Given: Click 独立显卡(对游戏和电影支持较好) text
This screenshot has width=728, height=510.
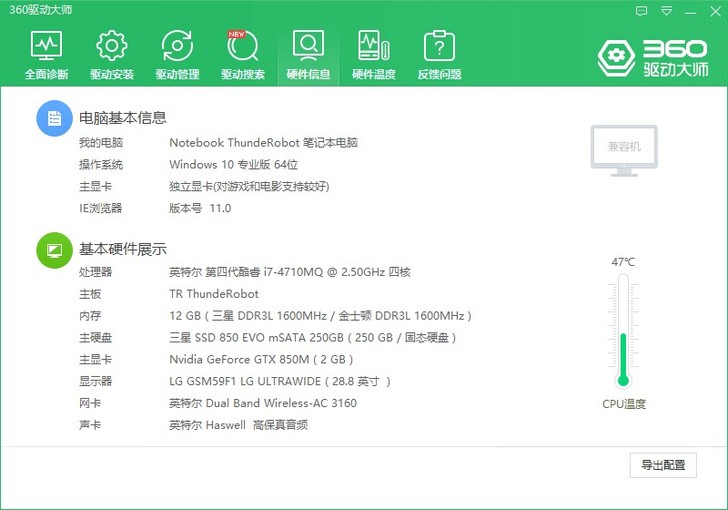Looking at the screenshot, I should point(249,186).
